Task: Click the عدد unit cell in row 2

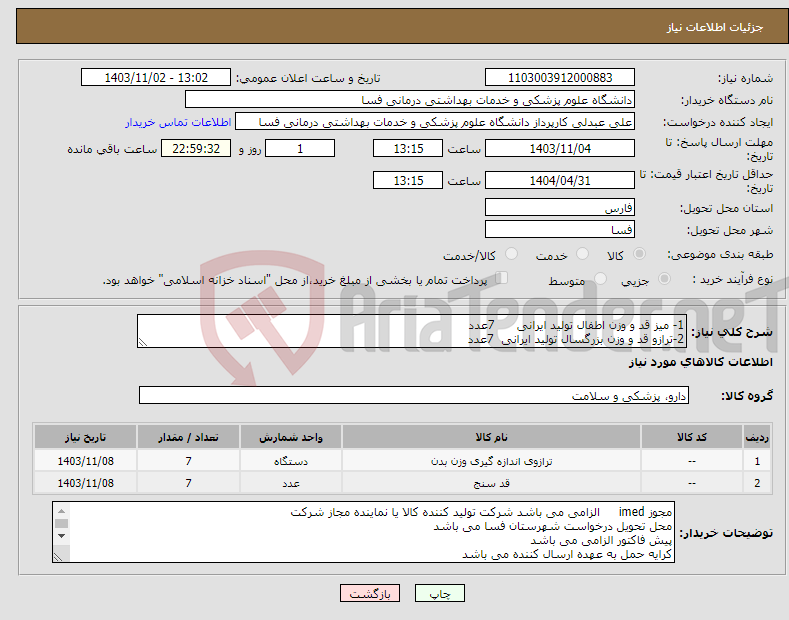Action: tap(291, 483)
